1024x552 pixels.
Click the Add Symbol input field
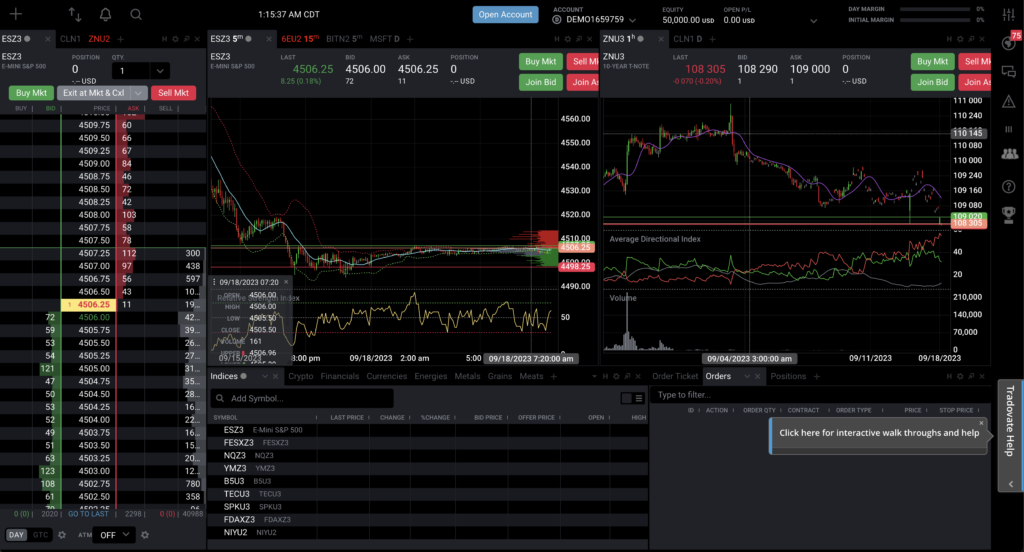point(302,398)
